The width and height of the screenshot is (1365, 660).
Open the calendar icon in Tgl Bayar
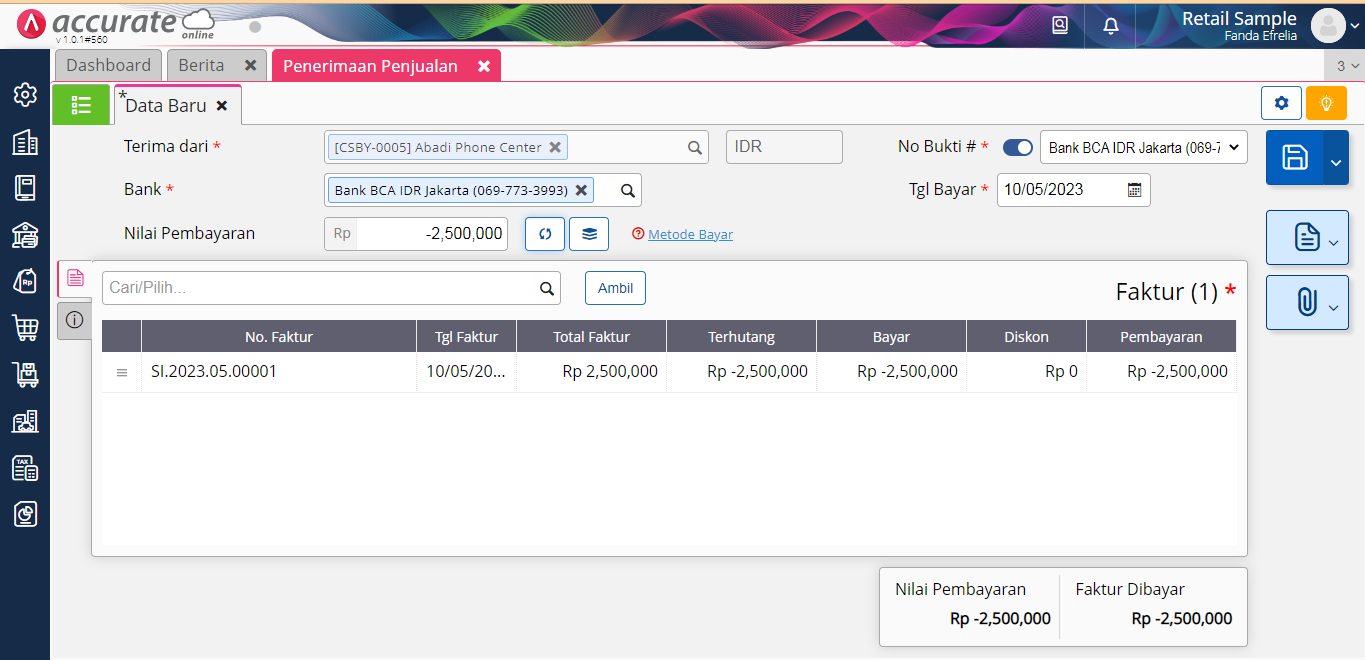point(1134,190)
